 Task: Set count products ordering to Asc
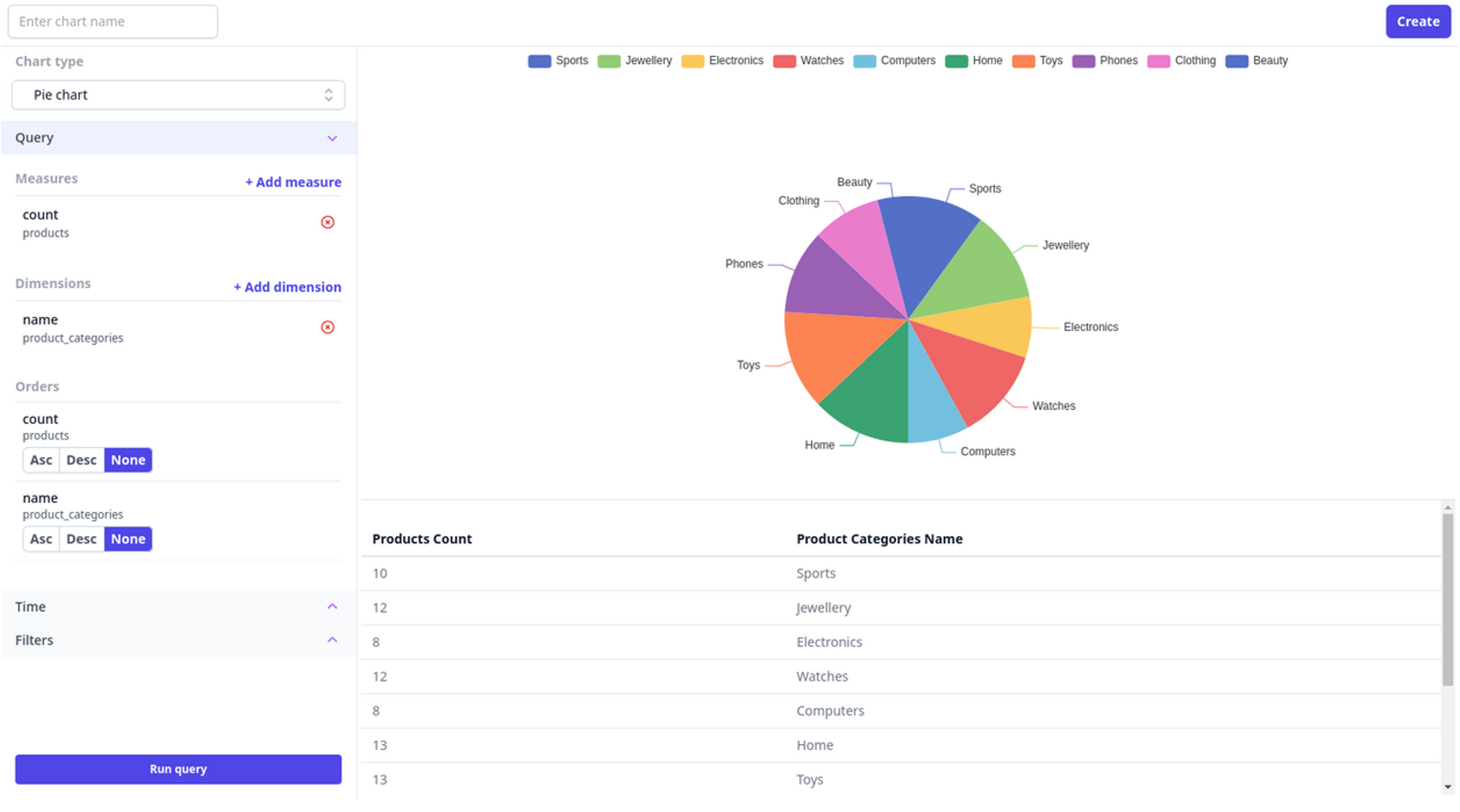pyautogui.click(x=41, y=460)
